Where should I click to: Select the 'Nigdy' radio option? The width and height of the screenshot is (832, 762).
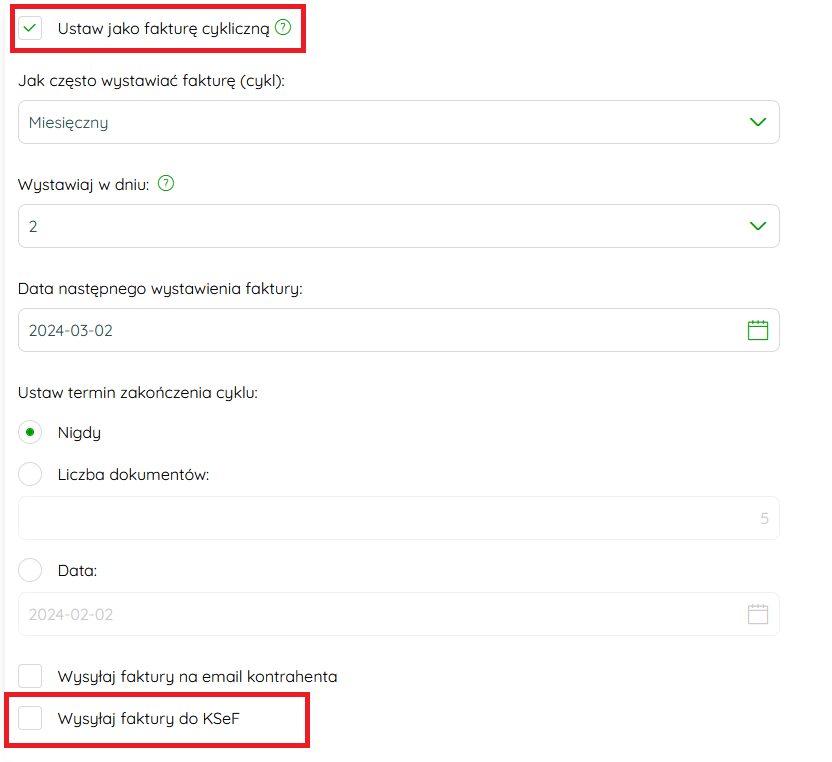click(x=30, y=432)
